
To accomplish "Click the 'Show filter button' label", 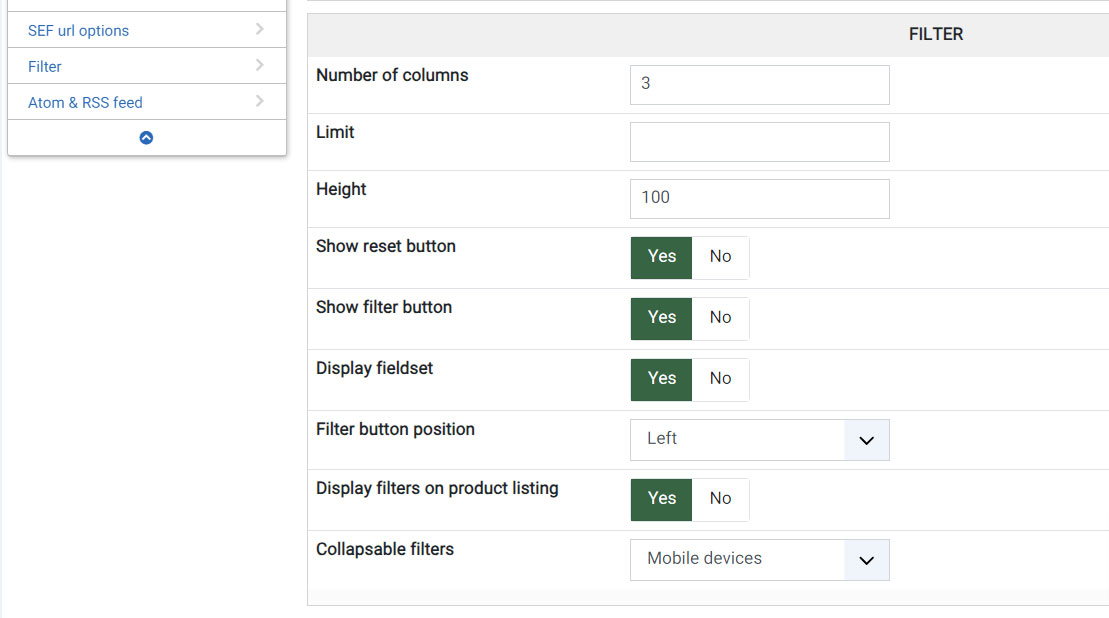I will click(383, 307).
